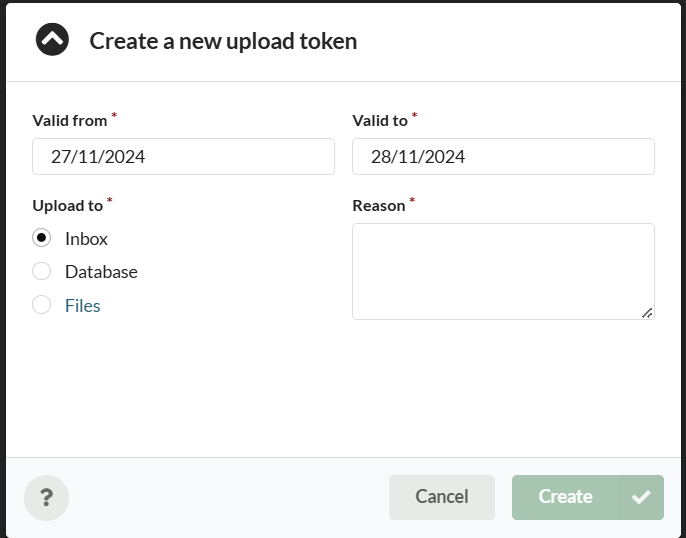The width and height of the screenshot is (686, 538).
Task: Click the checkmark icon on Create button
Action: [641, 497]
